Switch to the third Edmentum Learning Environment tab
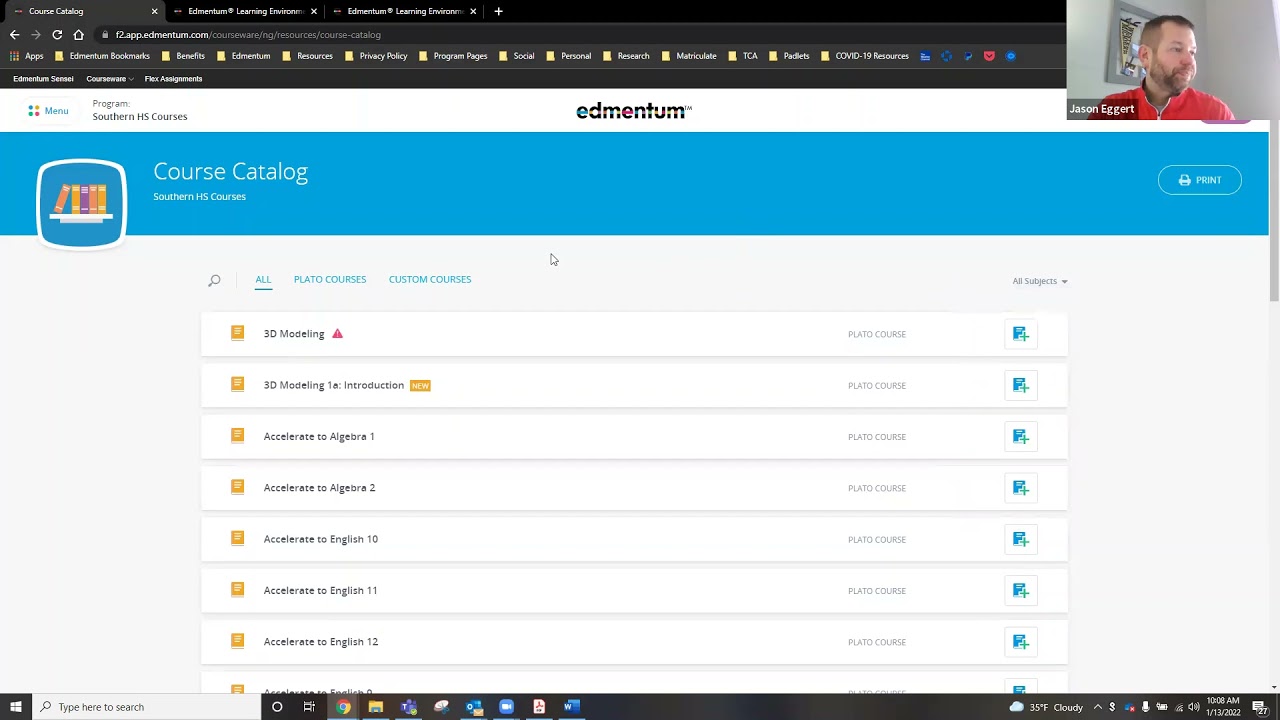 [x=404, y=11]
